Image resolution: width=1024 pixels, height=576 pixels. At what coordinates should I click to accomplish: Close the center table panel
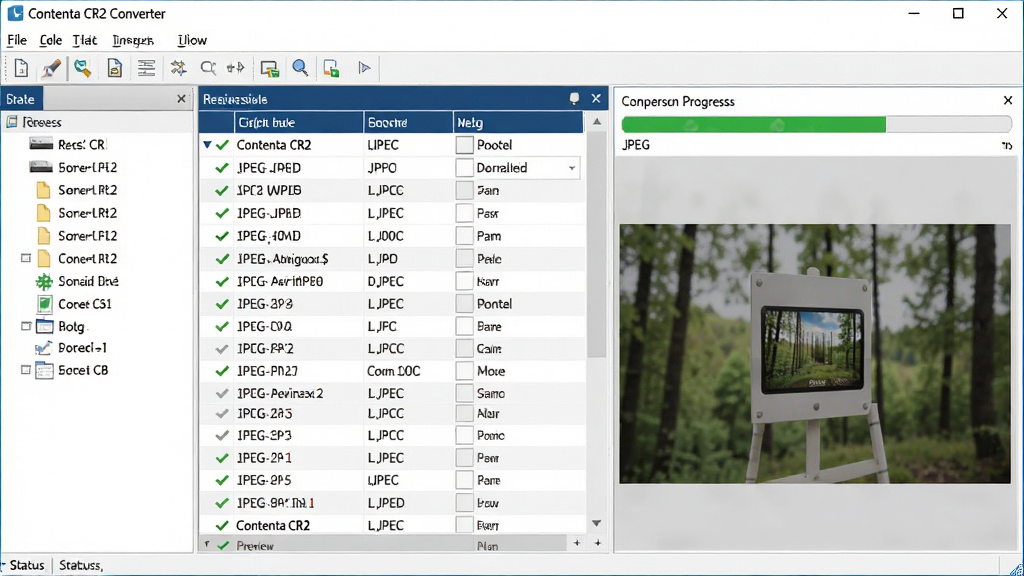point(596,99)
